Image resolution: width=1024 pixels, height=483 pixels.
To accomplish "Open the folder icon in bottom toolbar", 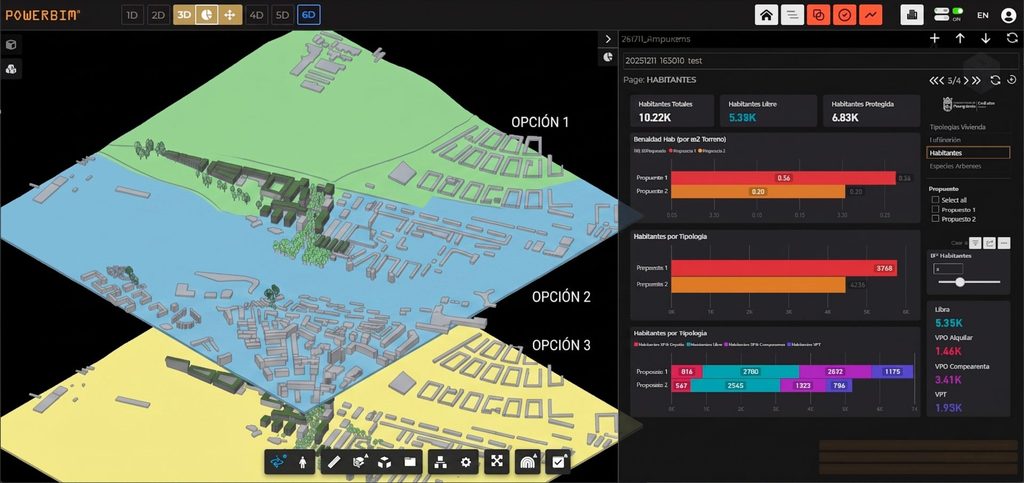I will click(410, 461).
